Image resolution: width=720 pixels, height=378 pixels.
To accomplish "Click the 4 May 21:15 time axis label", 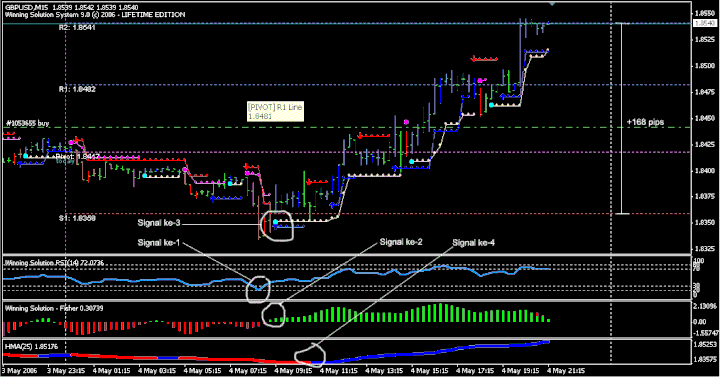I will 566,371.
